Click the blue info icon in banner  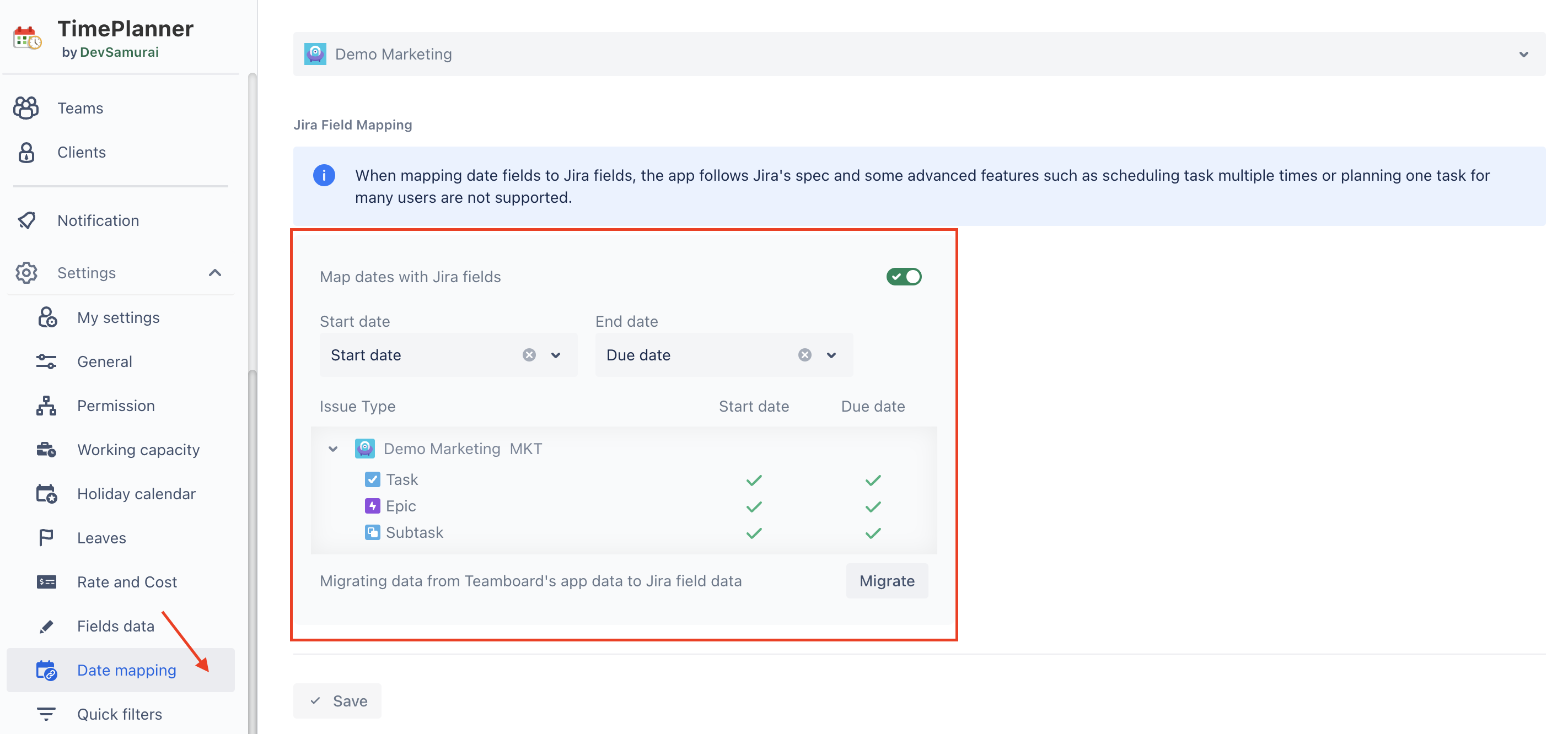click(324, 175)
